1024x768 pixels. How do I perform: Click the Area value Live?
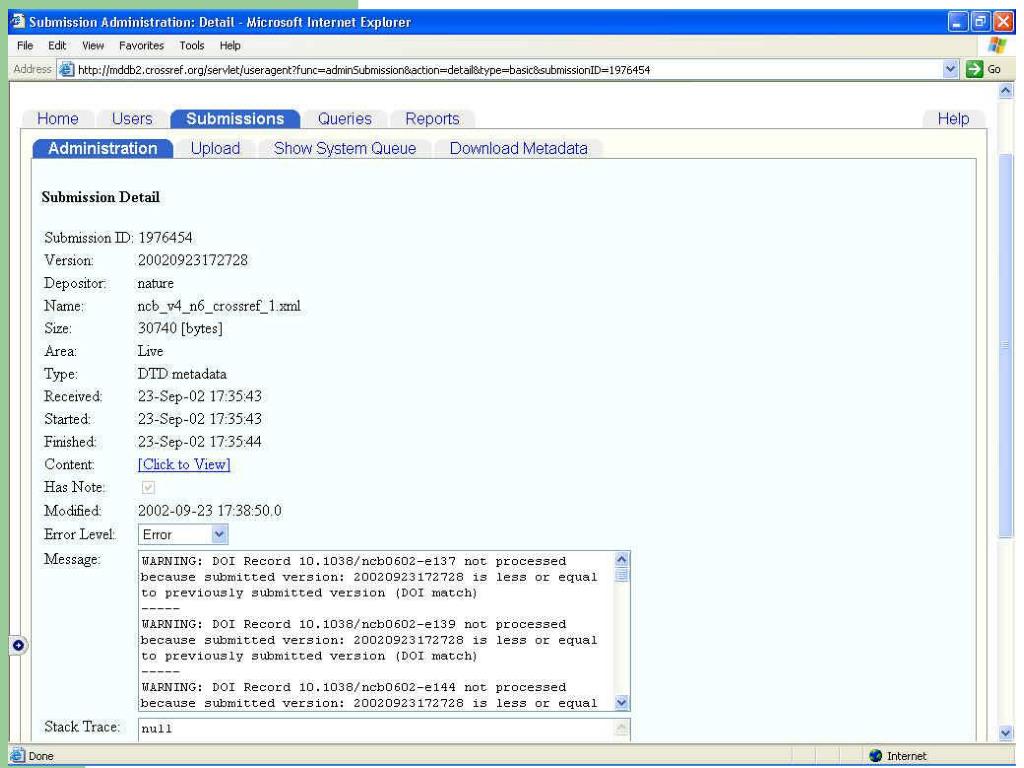150,351
